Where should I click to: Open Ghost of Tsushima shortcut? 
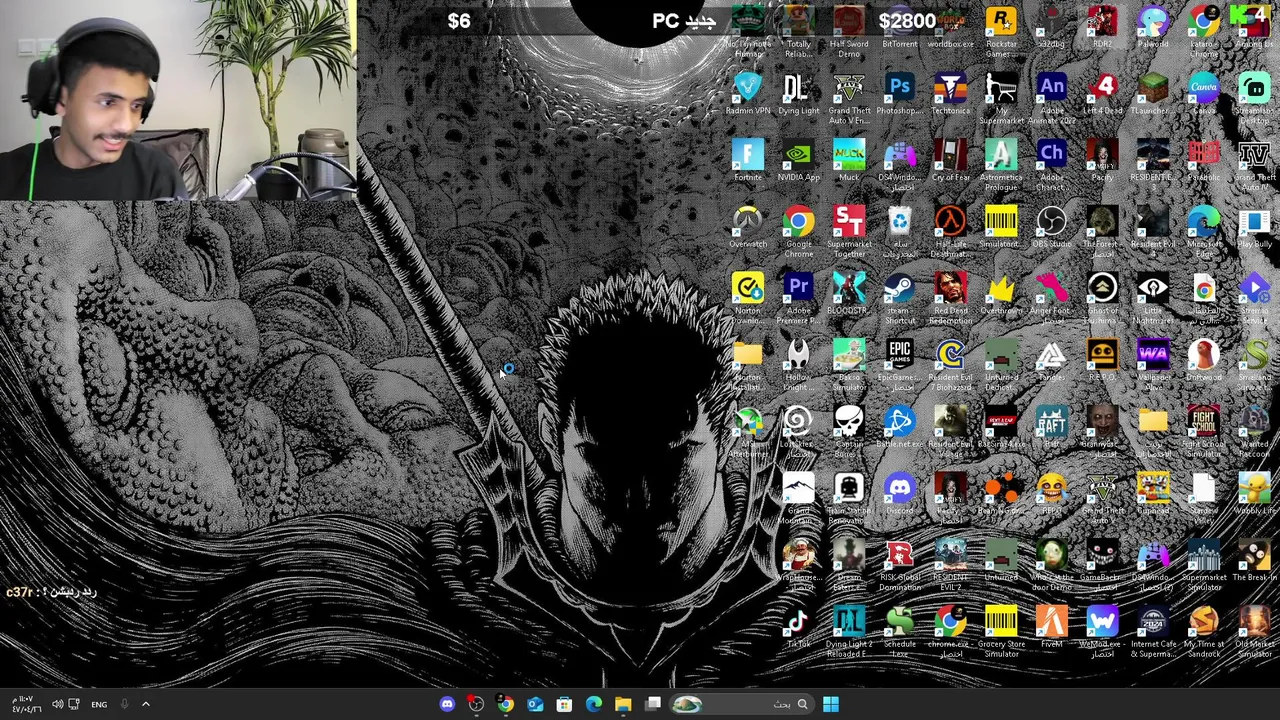coord(1102,298)
